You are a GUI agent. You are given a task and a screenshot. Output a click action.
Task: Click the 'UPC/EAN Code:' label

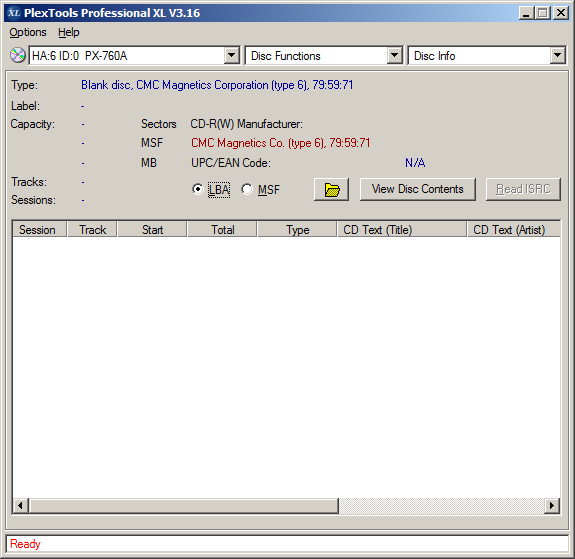[x=231, y=162]
